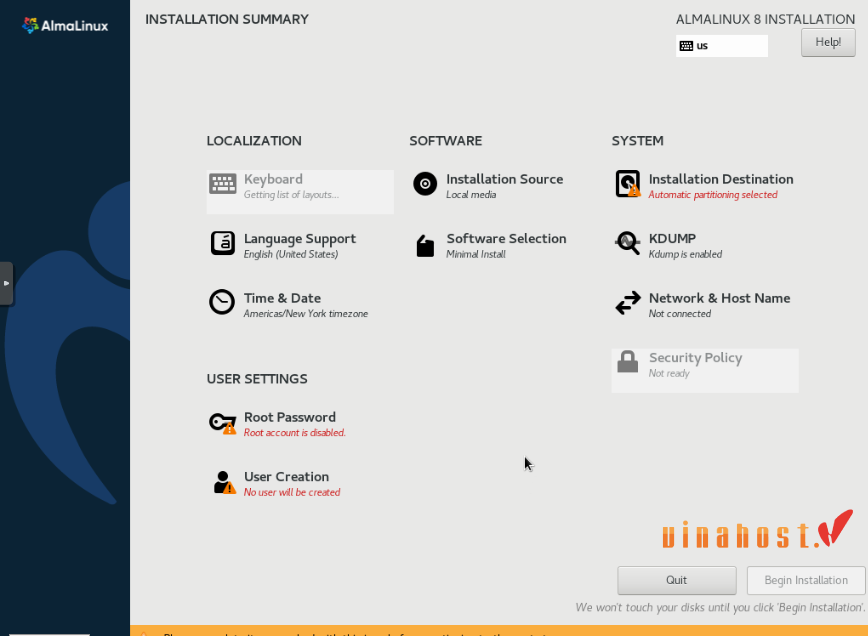This screenshot has height=636, width=868.
Task: Expand the left side panel arrow
Action: click(x=6, y=283)
